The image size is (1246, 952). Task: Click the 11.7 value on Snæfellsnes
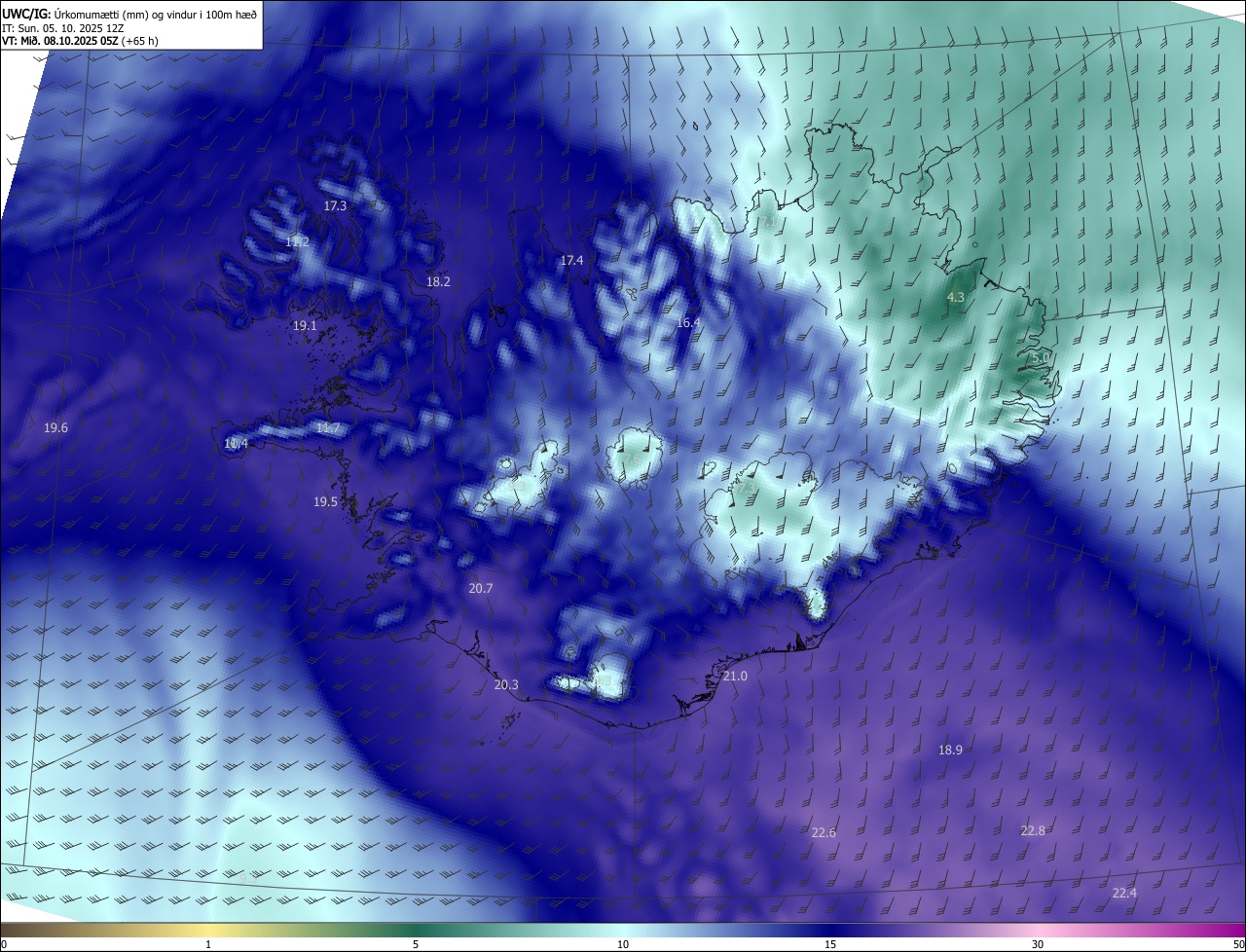329,428
